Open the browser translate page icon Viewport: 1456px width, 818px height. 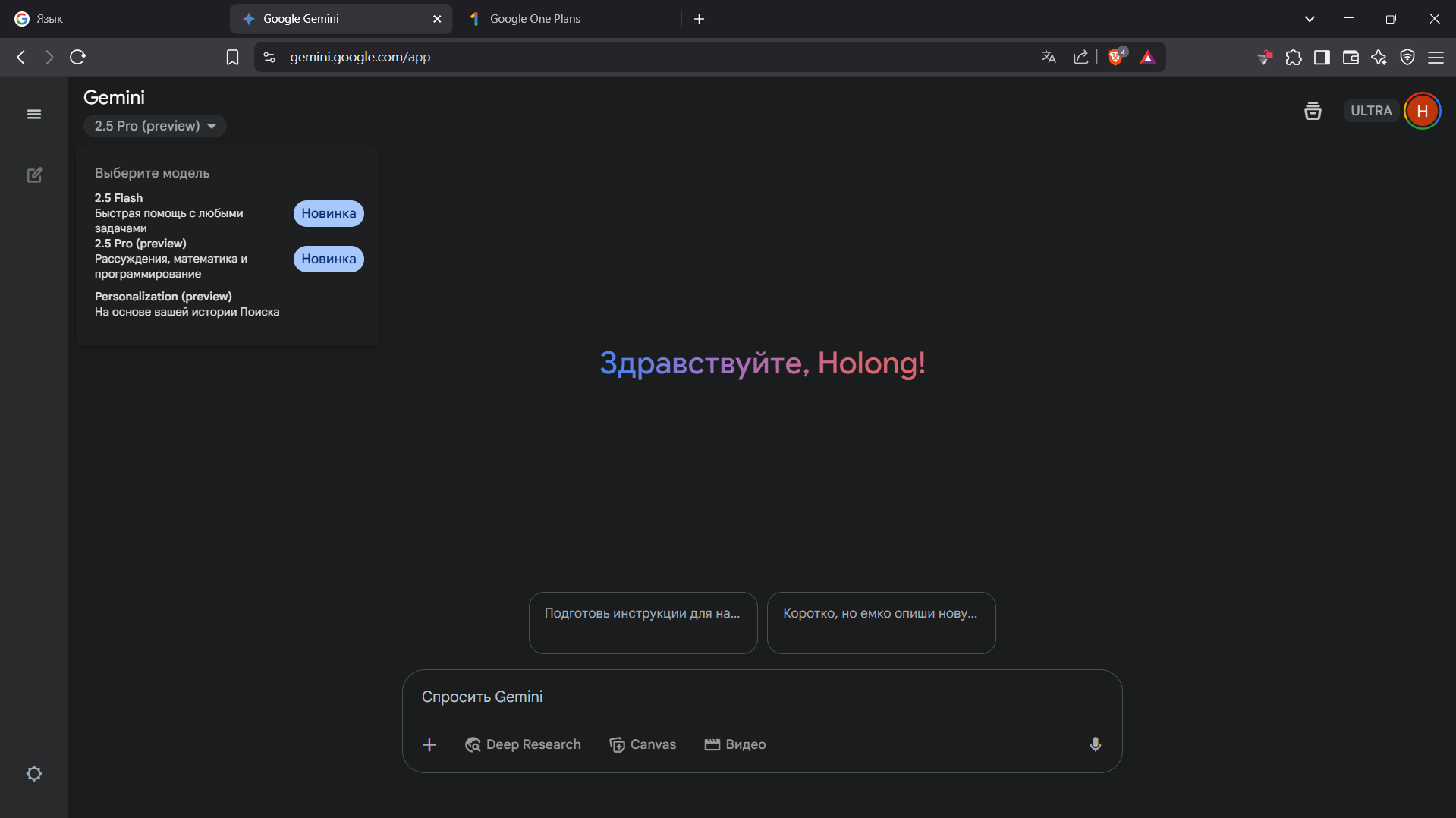pos(1049,57)
